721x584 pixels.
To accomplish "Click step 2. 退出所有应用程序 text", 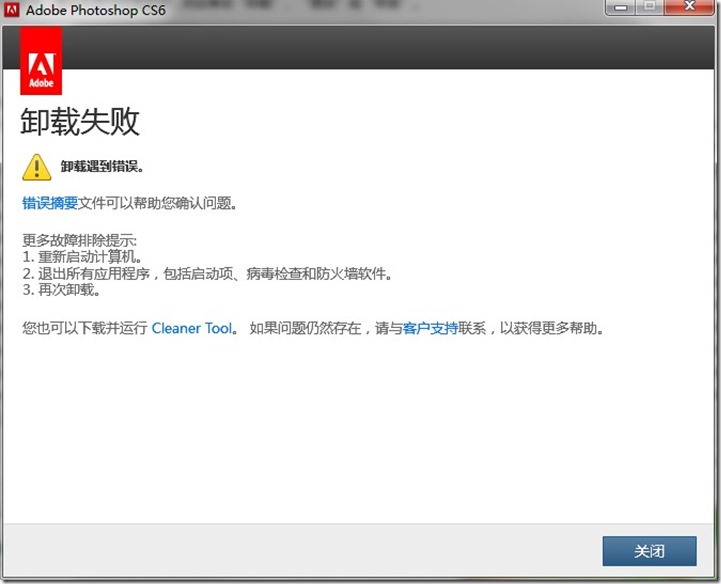I will click(x=207, y=274).
